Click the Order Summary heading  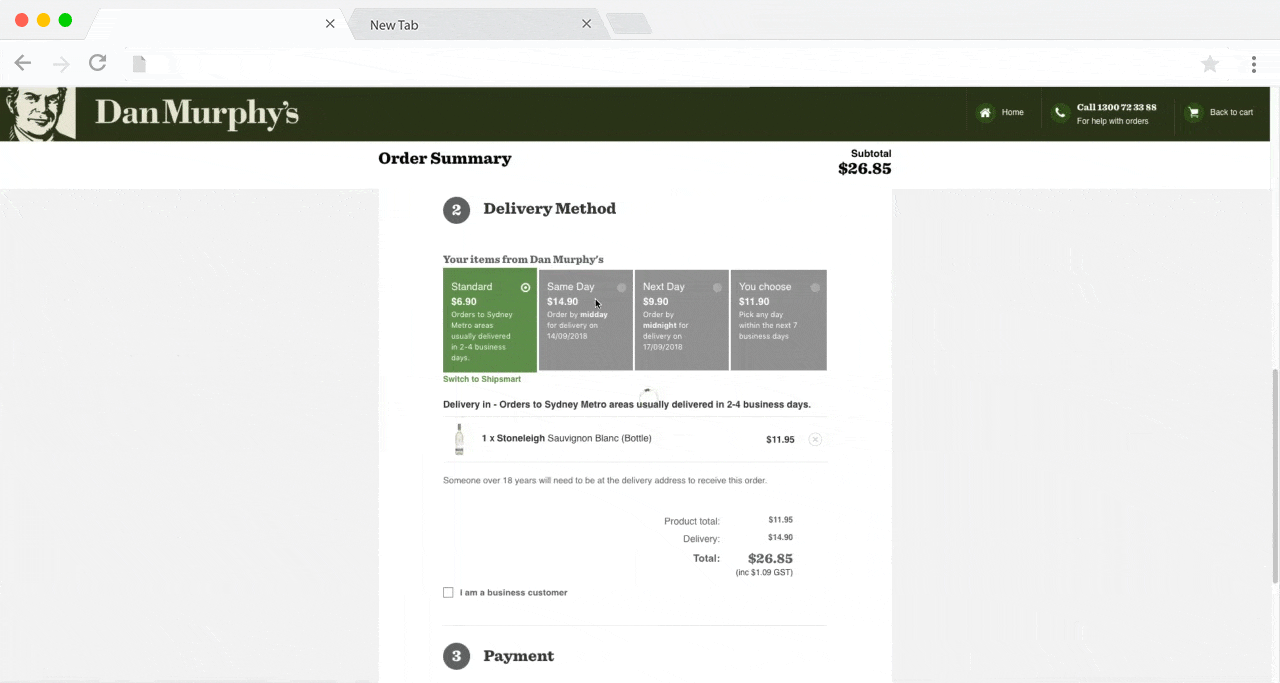point(445,159)
